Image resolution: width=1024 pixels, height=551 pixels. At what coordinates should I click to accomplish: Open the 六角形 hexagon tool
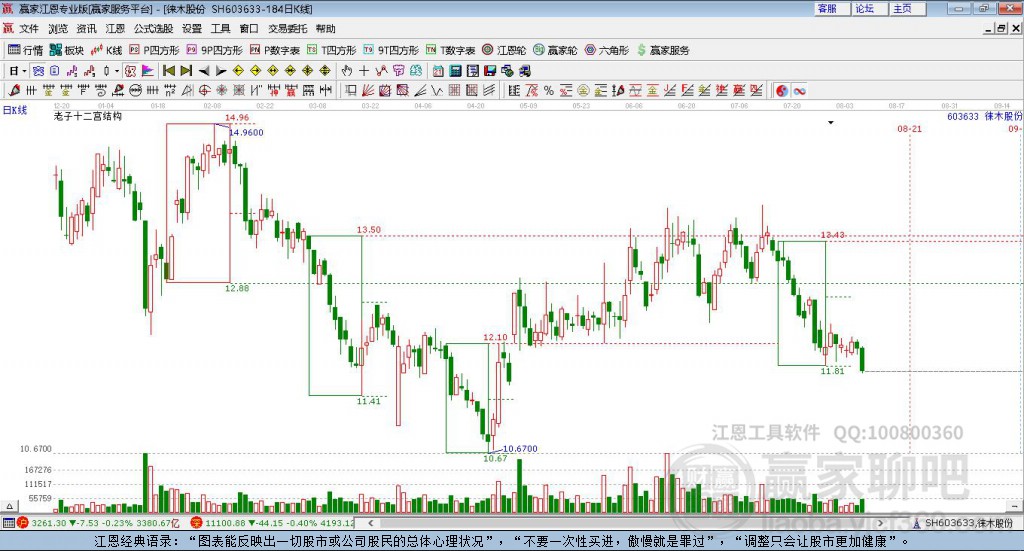tap(607, 50)
